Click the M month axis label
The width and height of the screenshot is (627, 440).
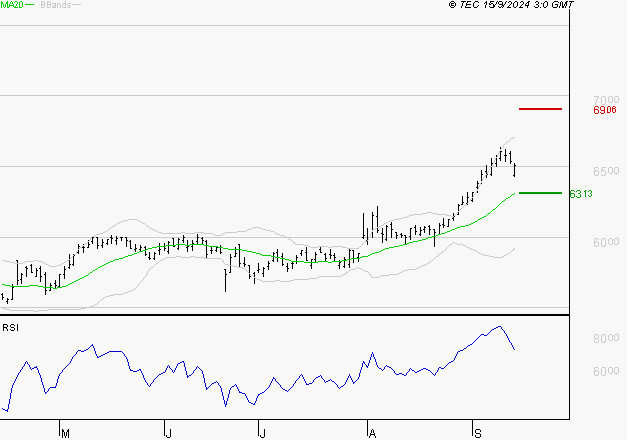(66, 434)
